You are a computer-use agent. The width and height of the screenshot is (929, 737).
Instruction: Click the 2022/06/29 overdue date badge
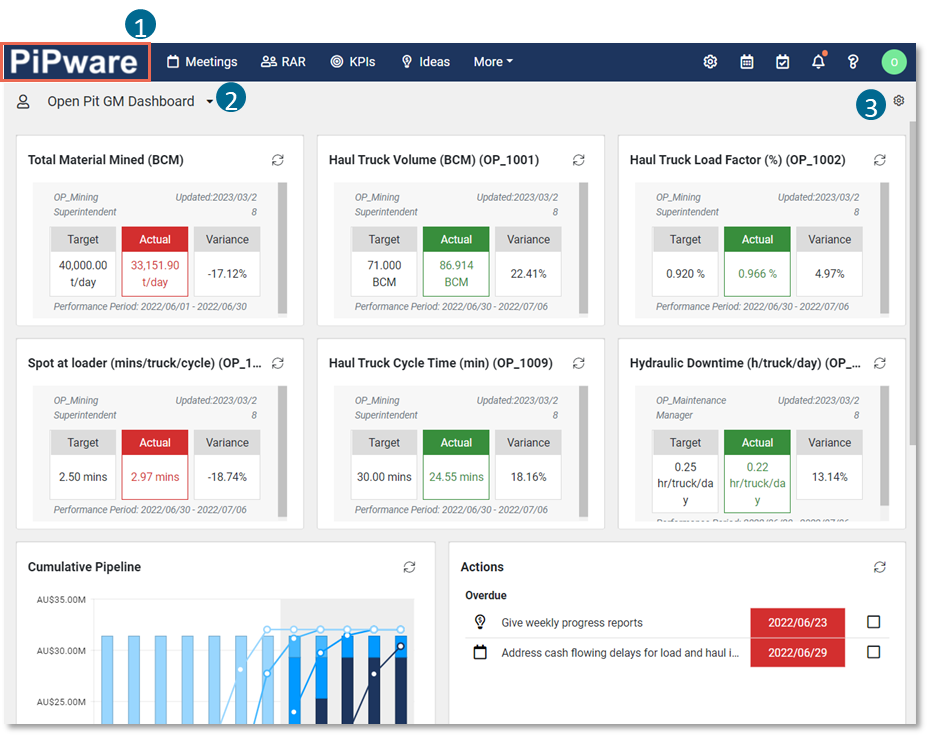pyautogui.click(x=797, y=652)
